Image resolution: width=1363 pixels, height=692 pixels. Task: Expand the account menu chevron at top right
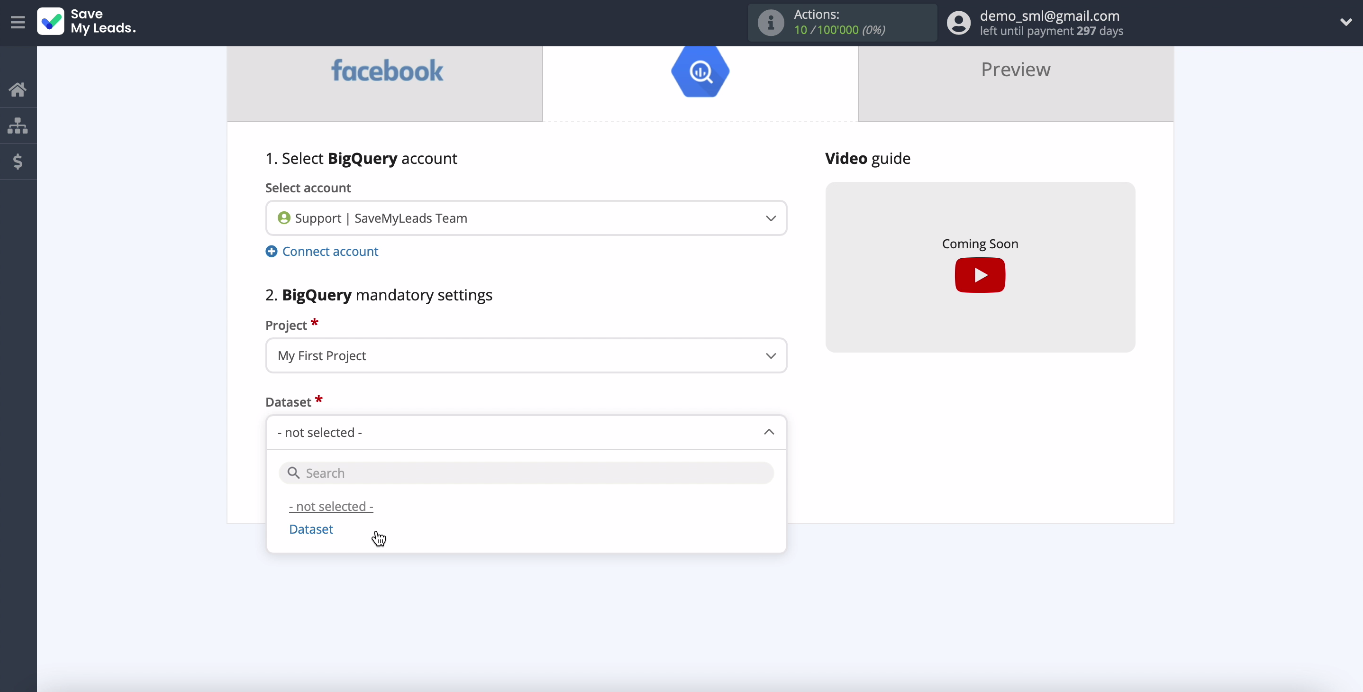point(1346,23)
